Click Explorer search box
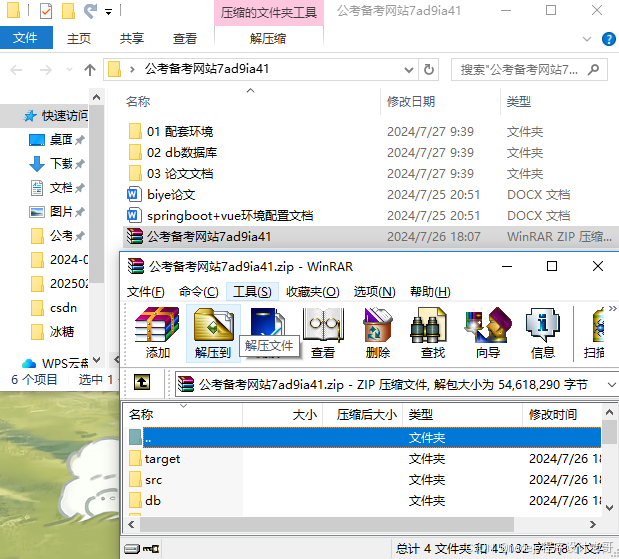This screenshot has width=619, height=559. [x=529, y=70]
